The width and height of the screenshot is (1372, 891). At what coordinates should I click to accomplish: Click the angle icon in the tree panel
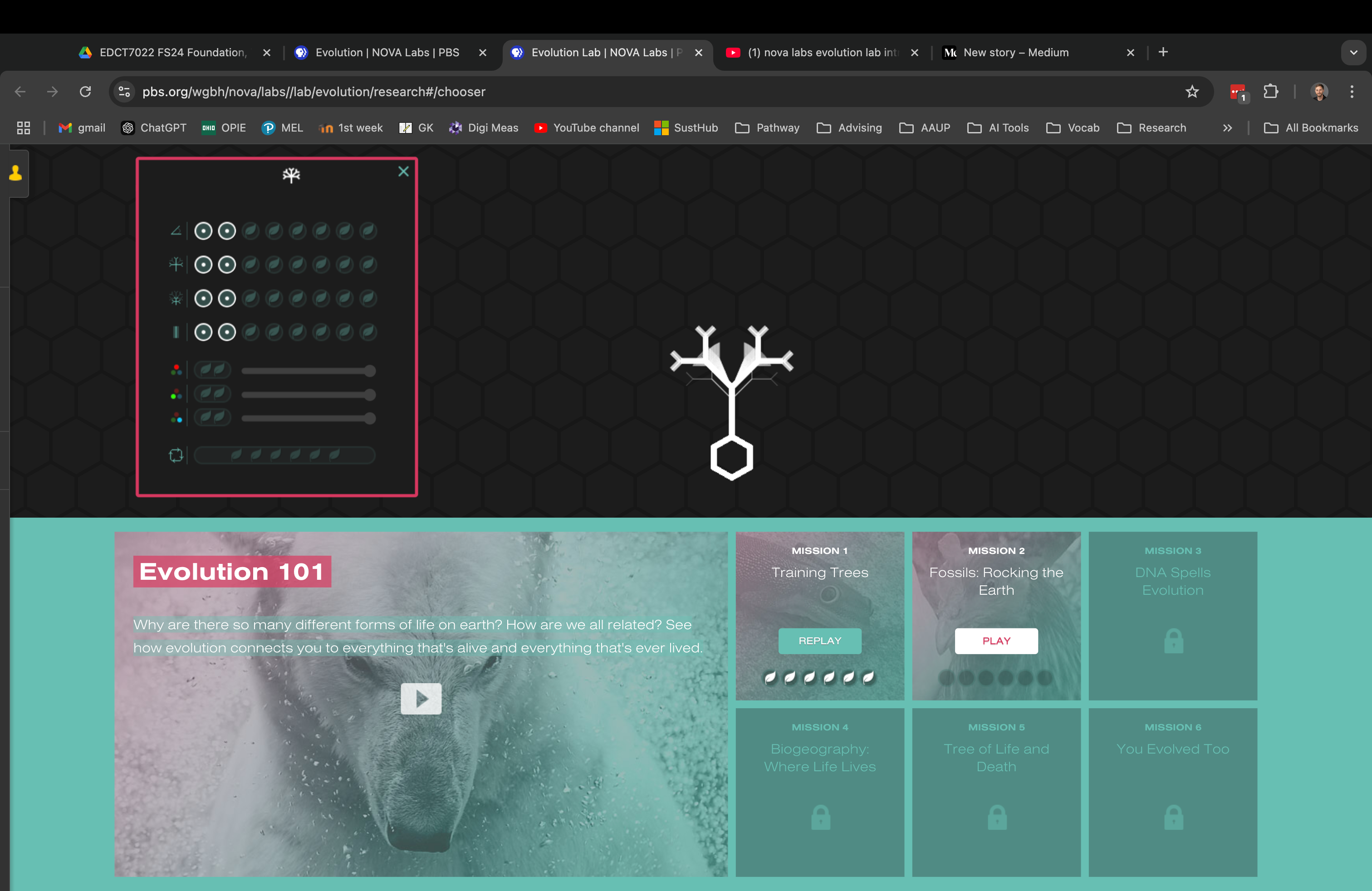176,231
